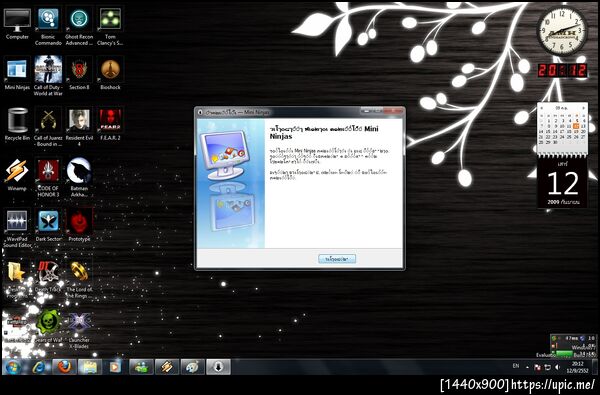Select the F.E.A.R. 2 desktop shortcut
This screenshot has width=600, height=395.
[x=110, y=124]
